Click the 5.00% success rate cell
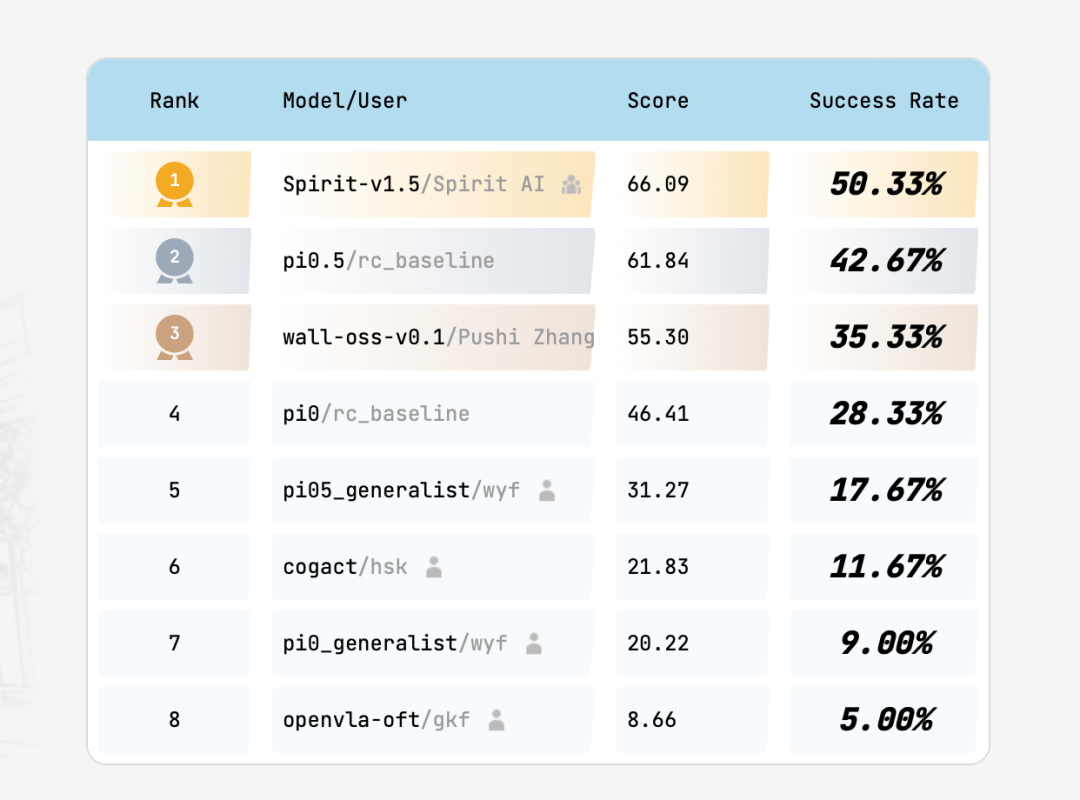 click(x=885, y=720)
